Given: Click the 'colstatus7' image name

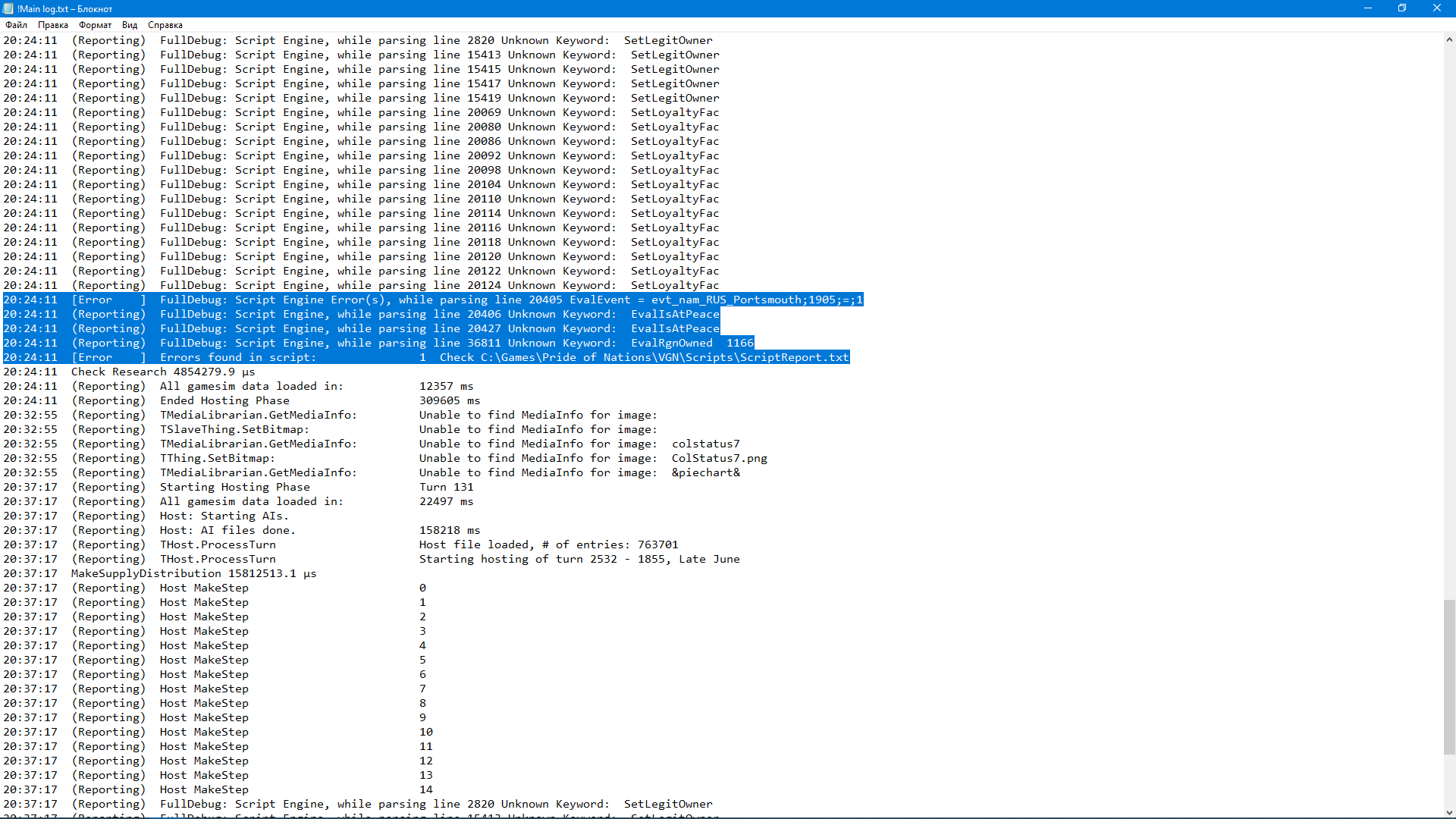Looking at the screenshot, I should point(705,444).
